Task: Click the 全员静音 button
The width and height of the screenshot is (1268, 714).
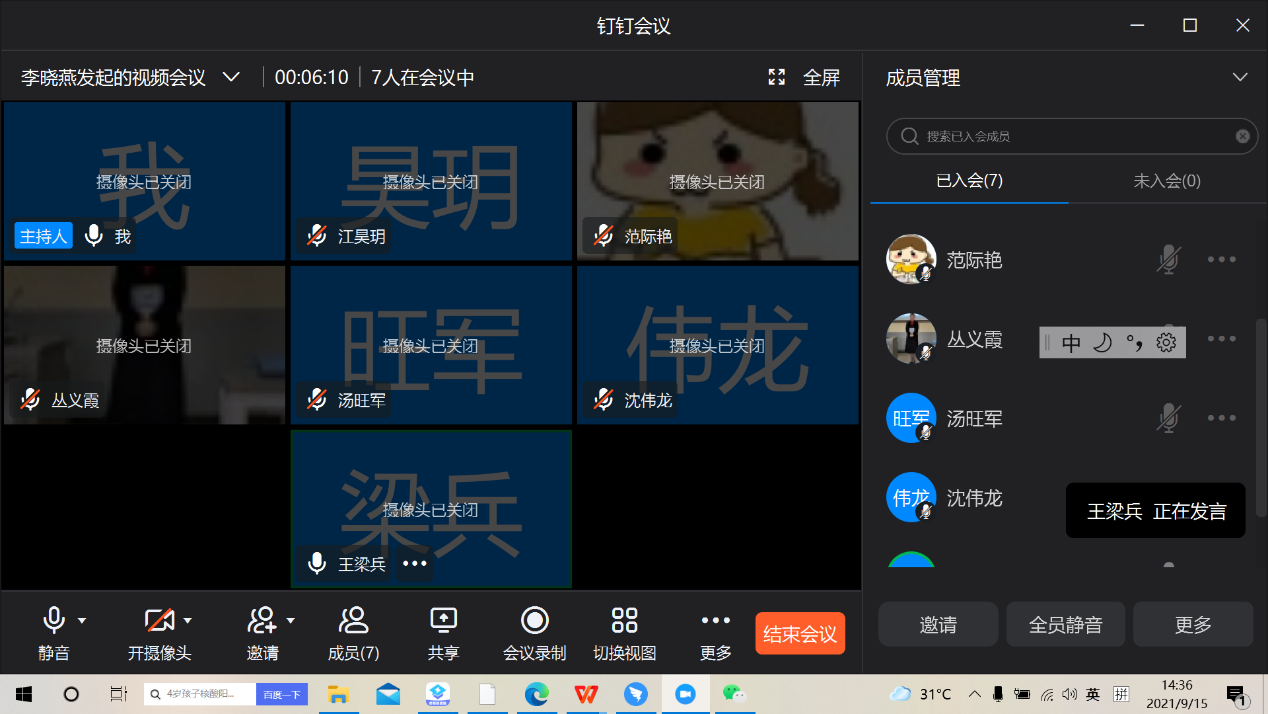Action: click(1065, 625)
